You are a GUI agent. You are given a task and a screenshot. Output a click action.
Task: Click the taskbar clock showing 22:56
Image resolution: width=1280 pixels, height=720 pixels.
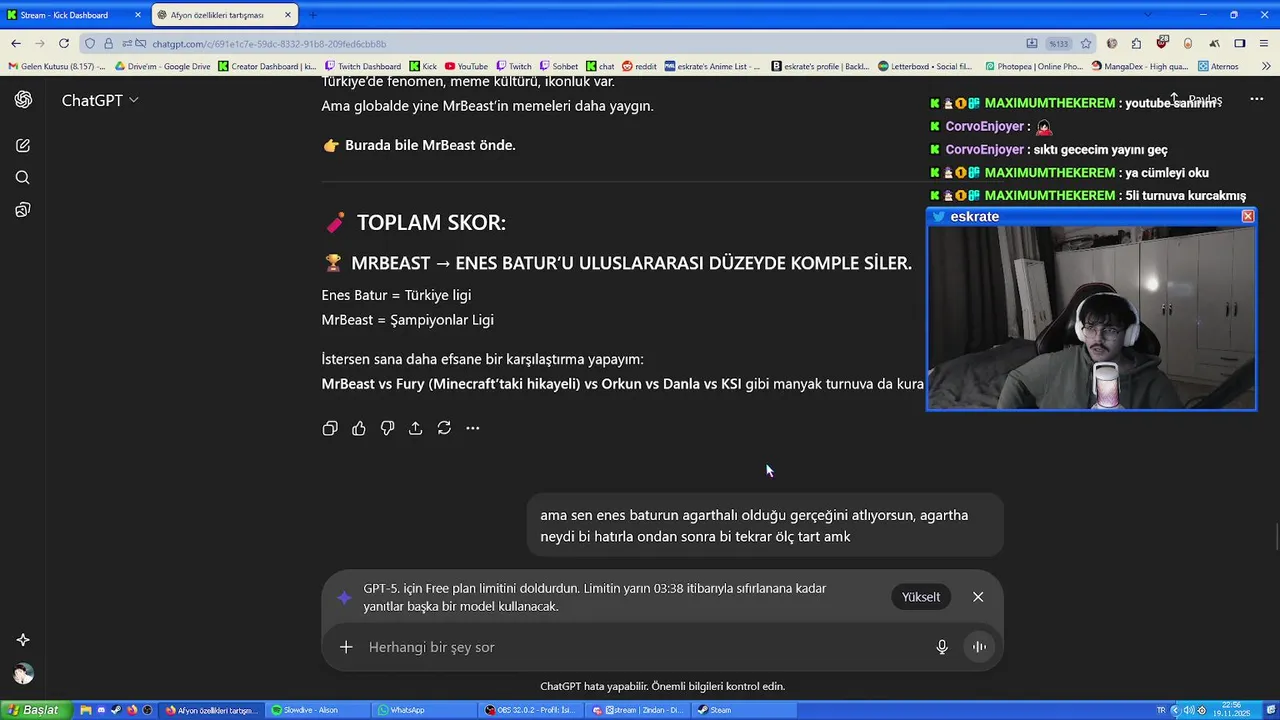click(1230, 710)
